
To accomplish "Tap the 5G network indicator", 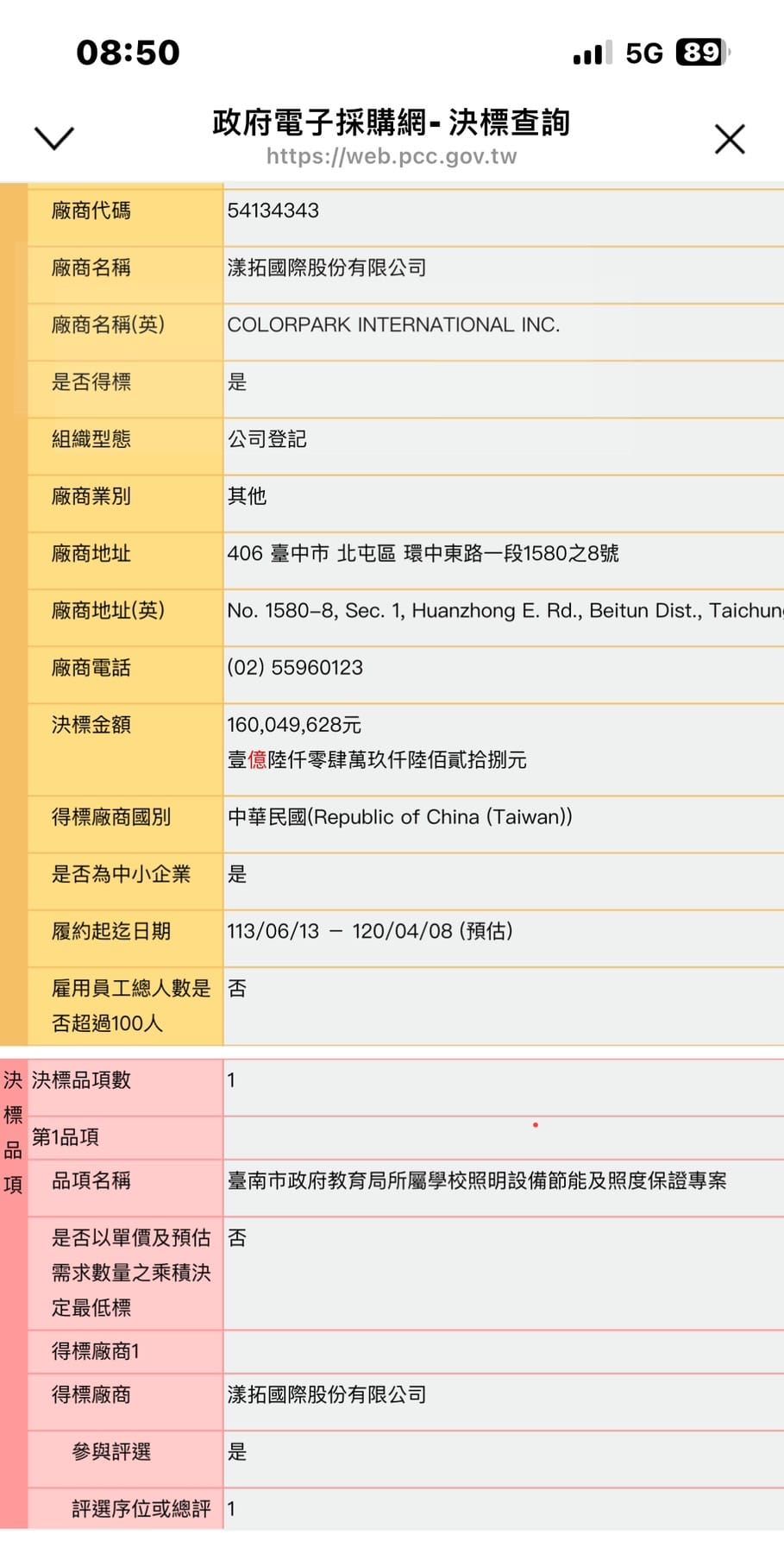I will 643,53.
